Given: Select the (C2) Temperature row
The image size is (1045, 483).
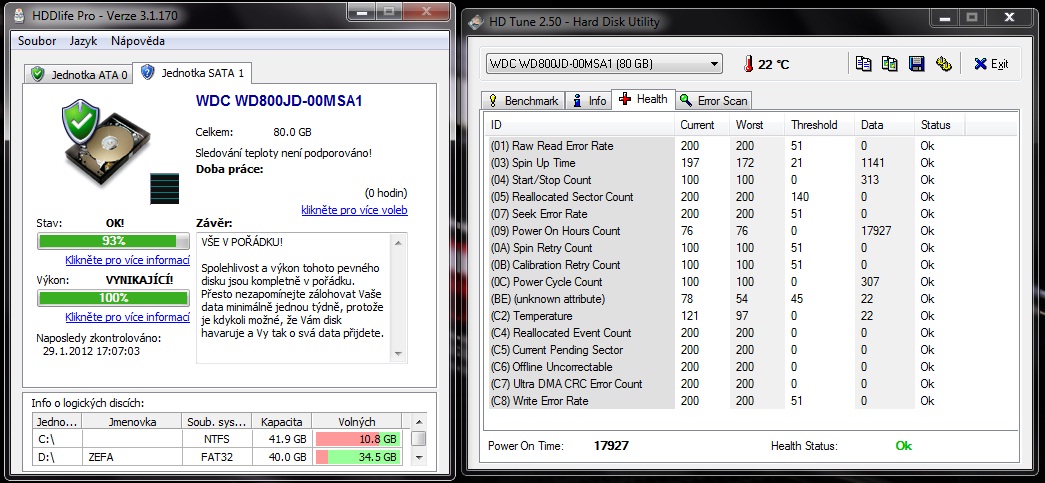Looking at the screenshot, I should pyautogui.click(x=726, y=315).
